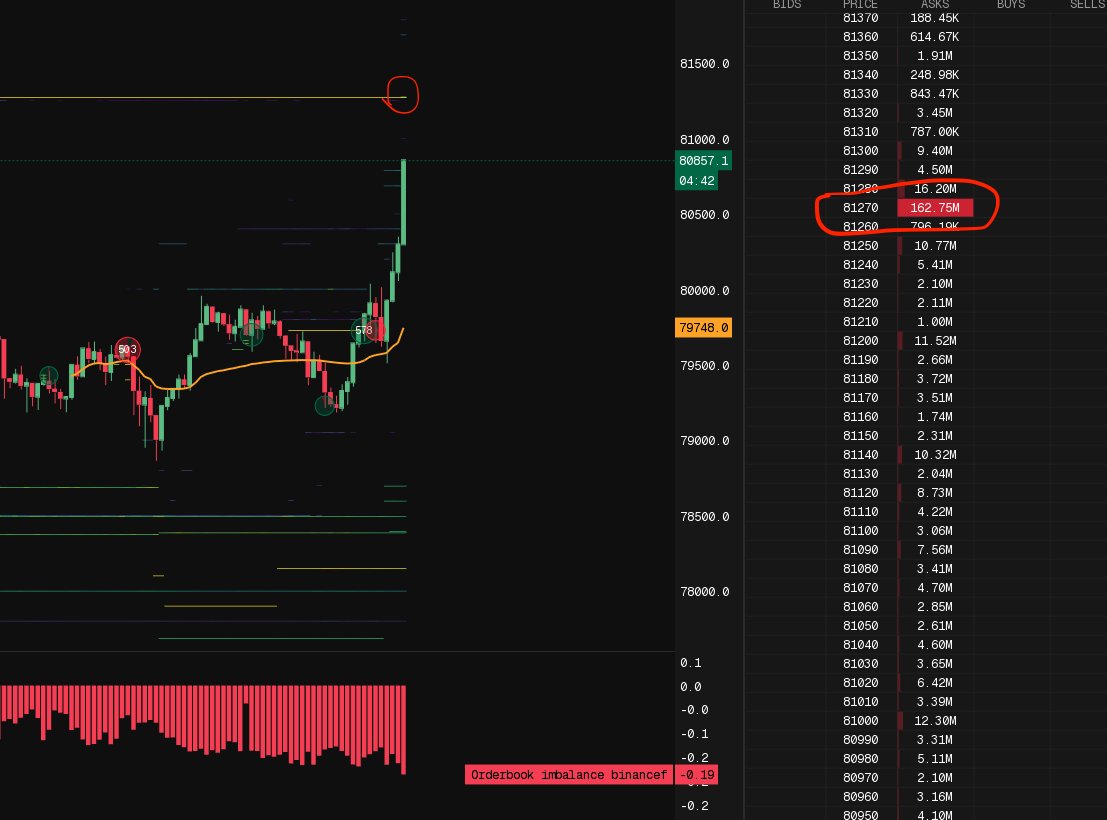Select the 1.00M ask at 81210
Image resolution: width=1107 pixels, height=820 pixels.
click(x=935, y=322)
